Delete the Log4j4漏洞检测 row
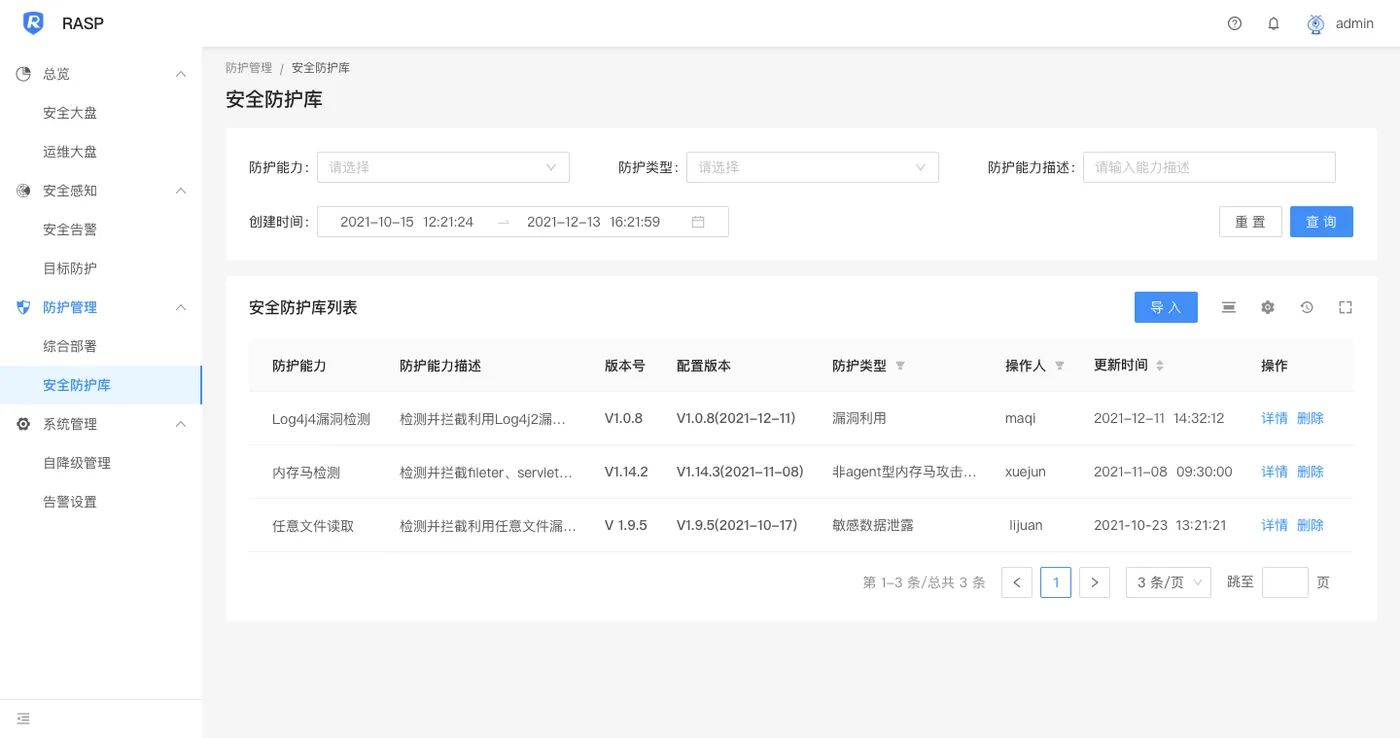Image resolution: width=1400 pixels, height=738 pixels. 1310,418
